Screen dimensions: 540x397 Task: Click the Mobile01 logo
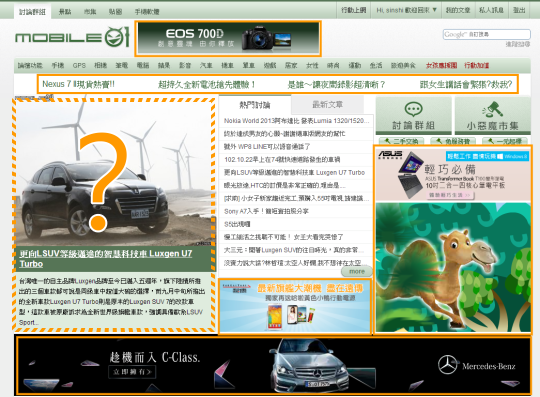(72, 37)
